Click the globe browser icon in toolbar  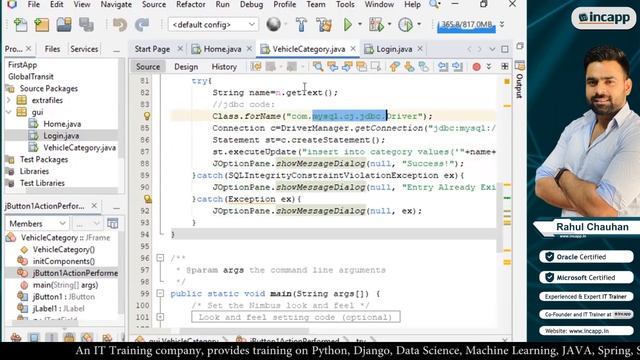273,24
